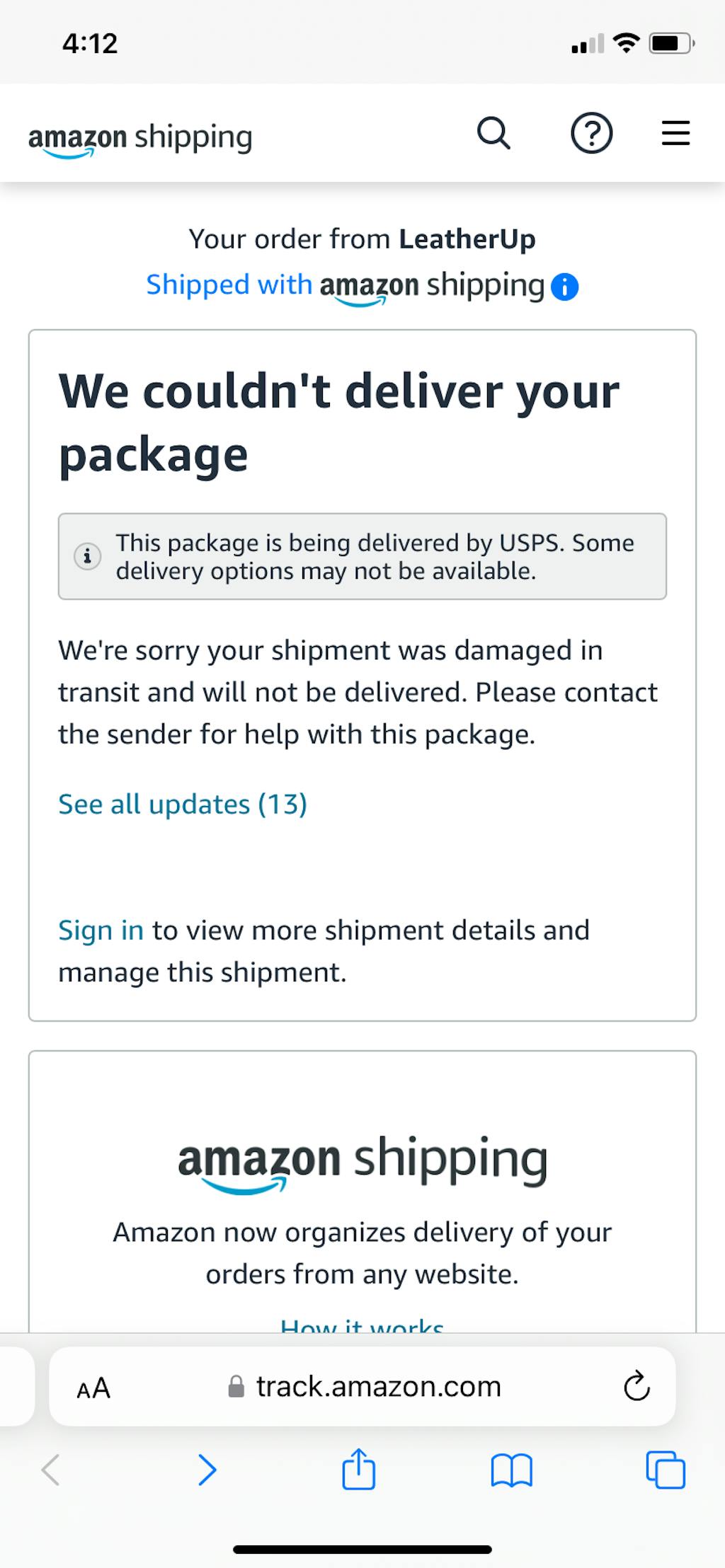Open the Safari bookmarks icon
Viewport: 725px width, 1568px height.
[x=511, y=1470]
